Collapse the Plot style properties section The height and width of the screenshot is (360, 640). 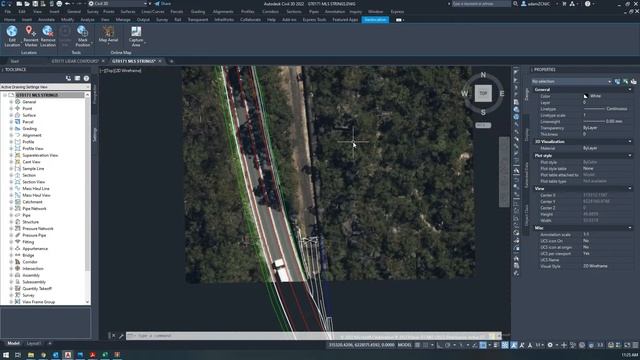pos(630,156)
